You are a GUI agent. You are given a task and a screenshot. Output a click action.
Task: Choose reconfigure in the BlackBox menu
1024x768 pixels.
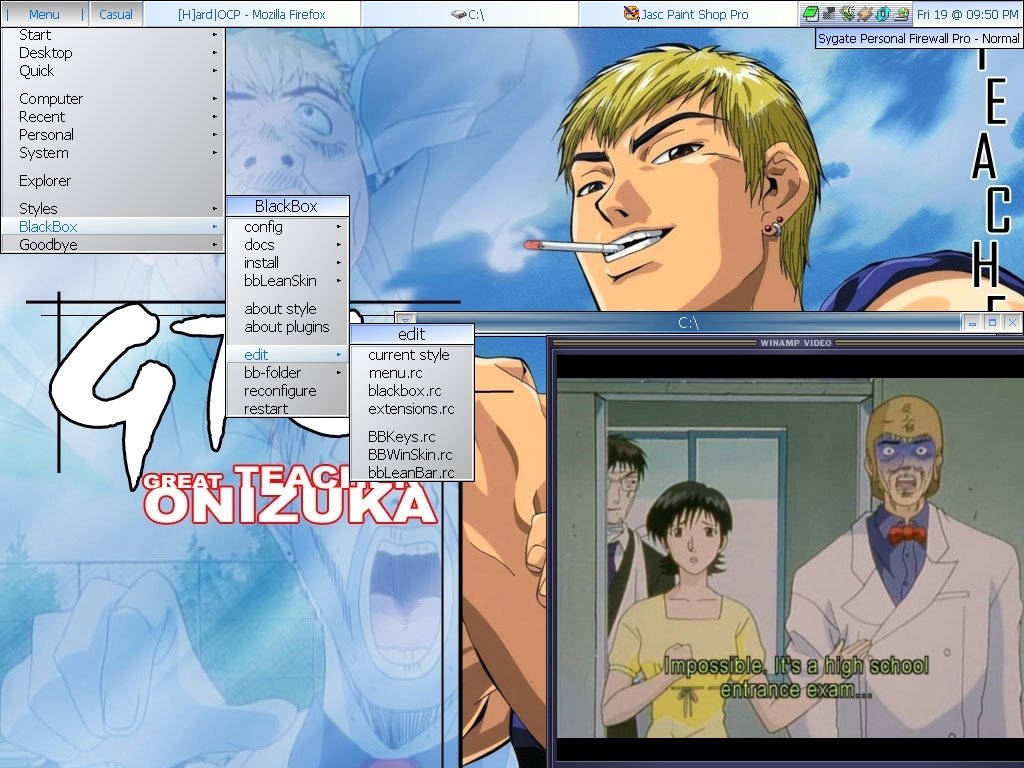(287, 391)
